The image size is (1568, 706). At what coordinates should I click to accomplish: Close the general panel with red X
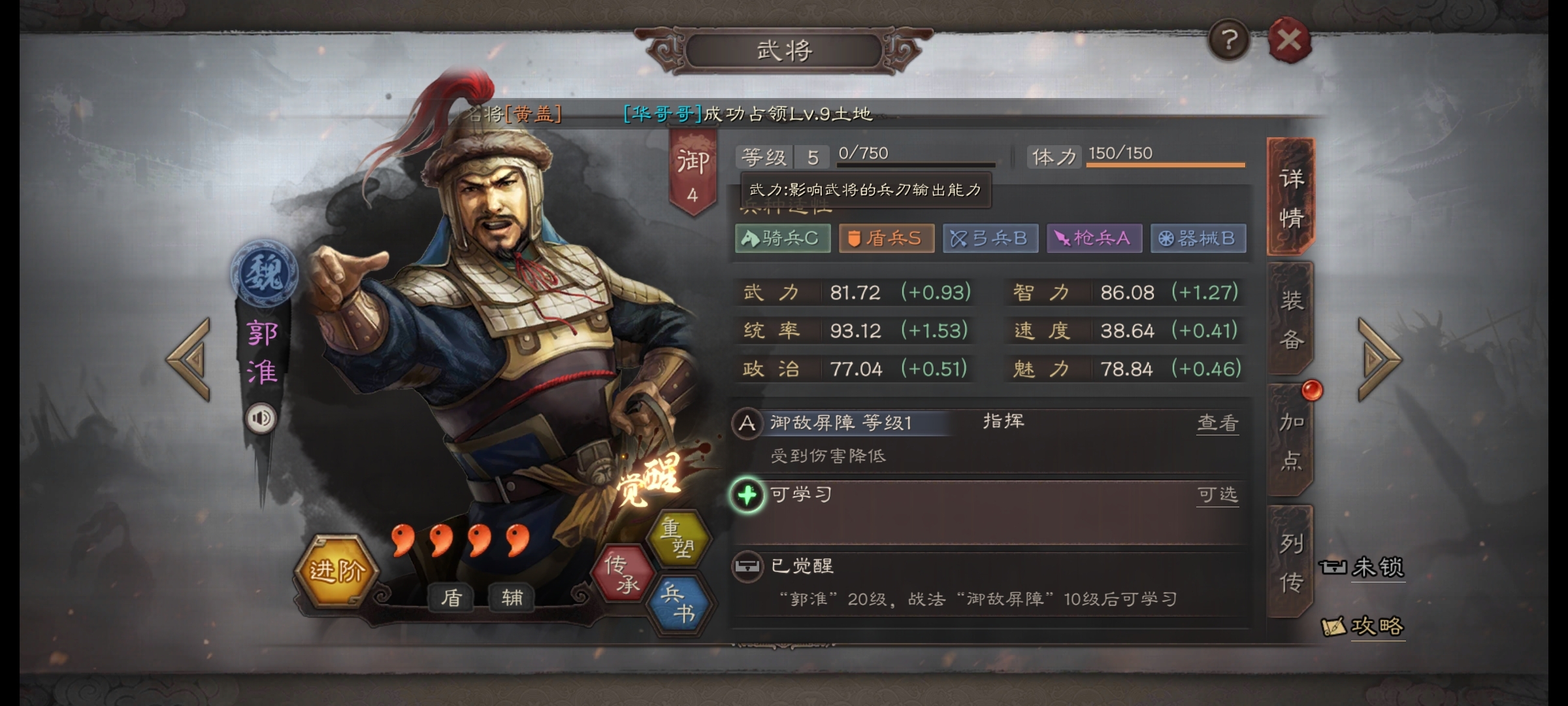point(1289,41)
